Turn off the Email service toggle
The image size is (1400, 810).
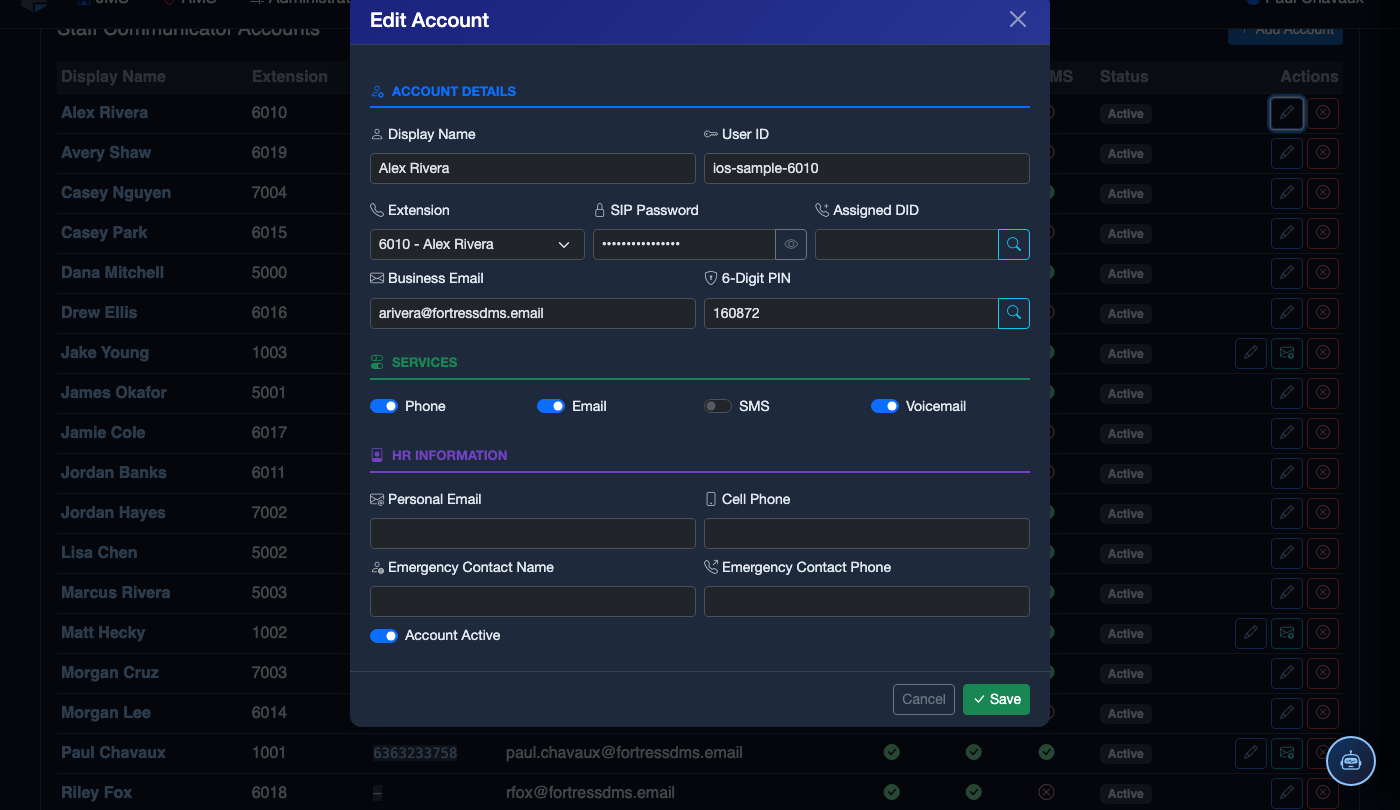click(x=551, y=406)
